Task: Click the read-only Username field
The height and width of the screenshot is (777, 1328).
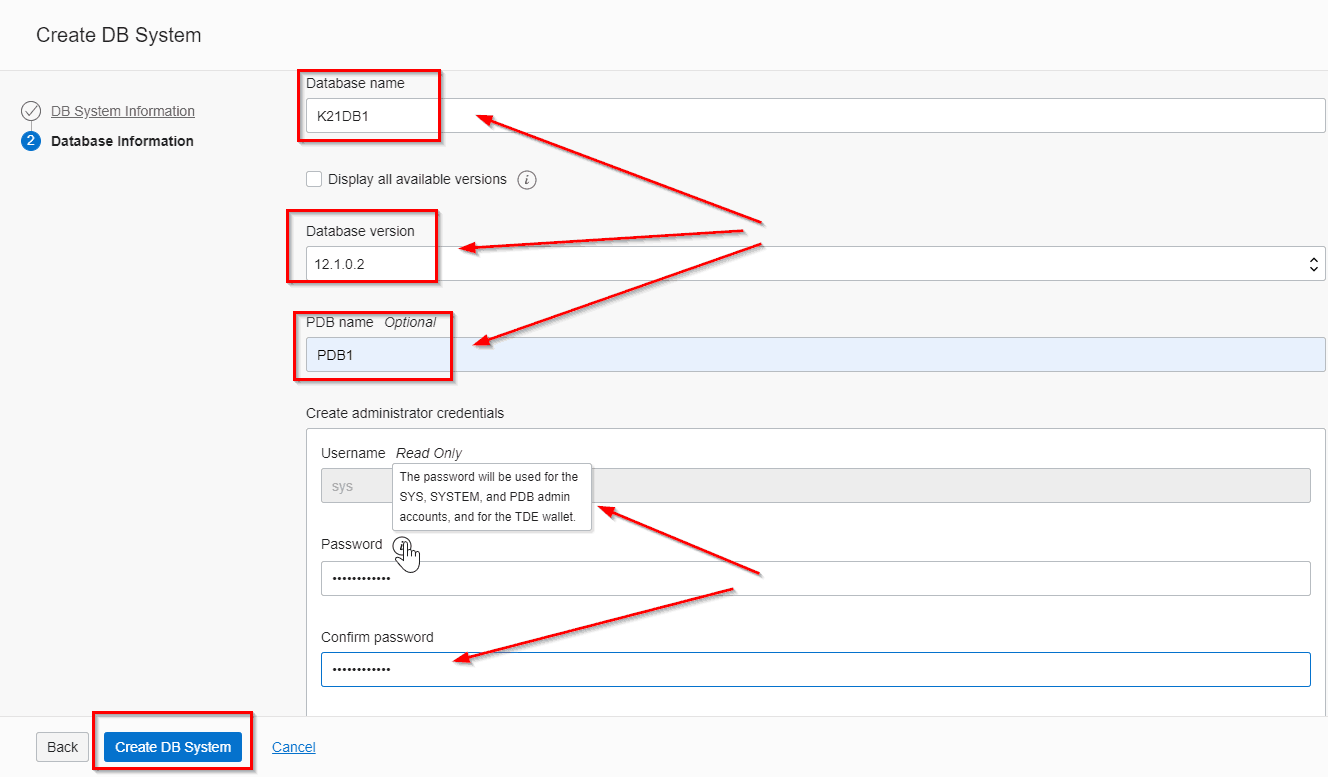Action: coord(815,485)
